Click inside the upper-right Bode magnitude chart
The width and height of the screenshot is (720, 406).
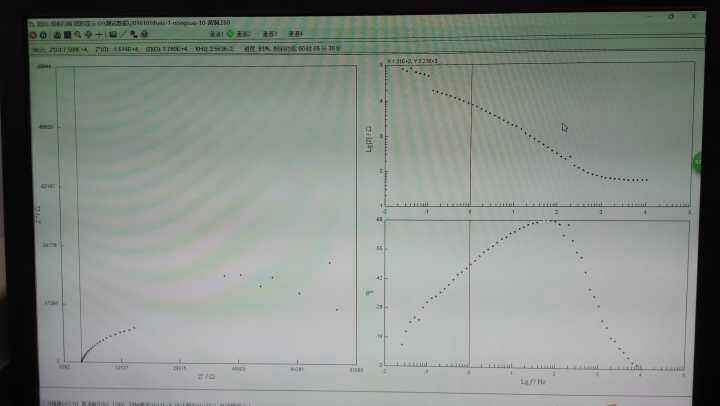coord(539,134)
